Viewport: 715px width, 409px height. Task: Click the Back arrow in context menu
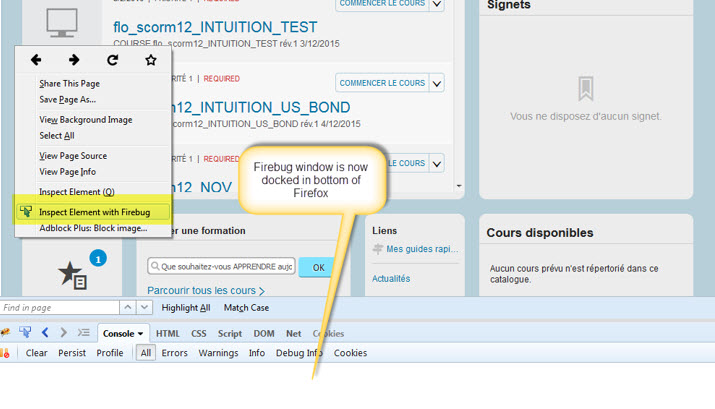click(x=36, y=60)
